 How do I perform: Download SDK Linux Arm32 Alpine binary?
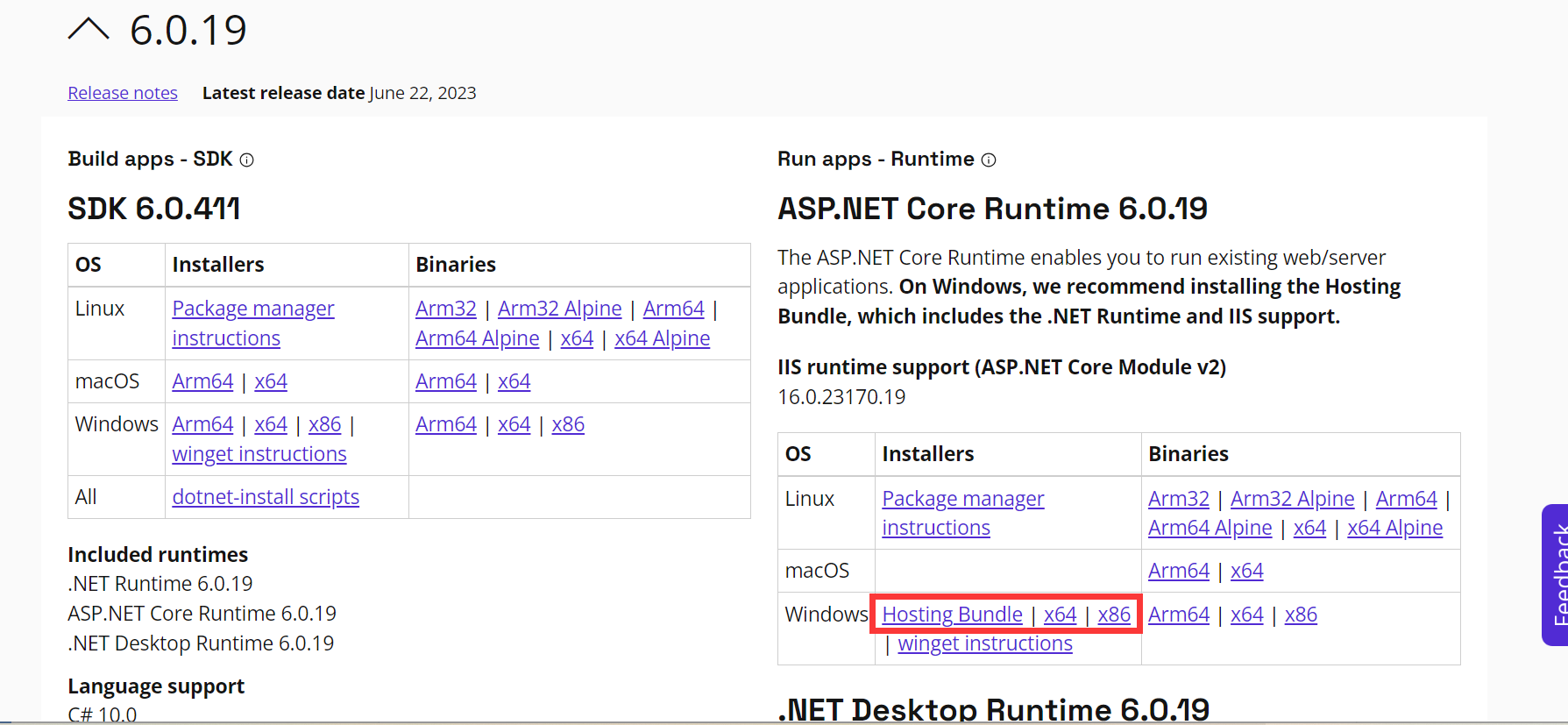[x=560, y=309]
